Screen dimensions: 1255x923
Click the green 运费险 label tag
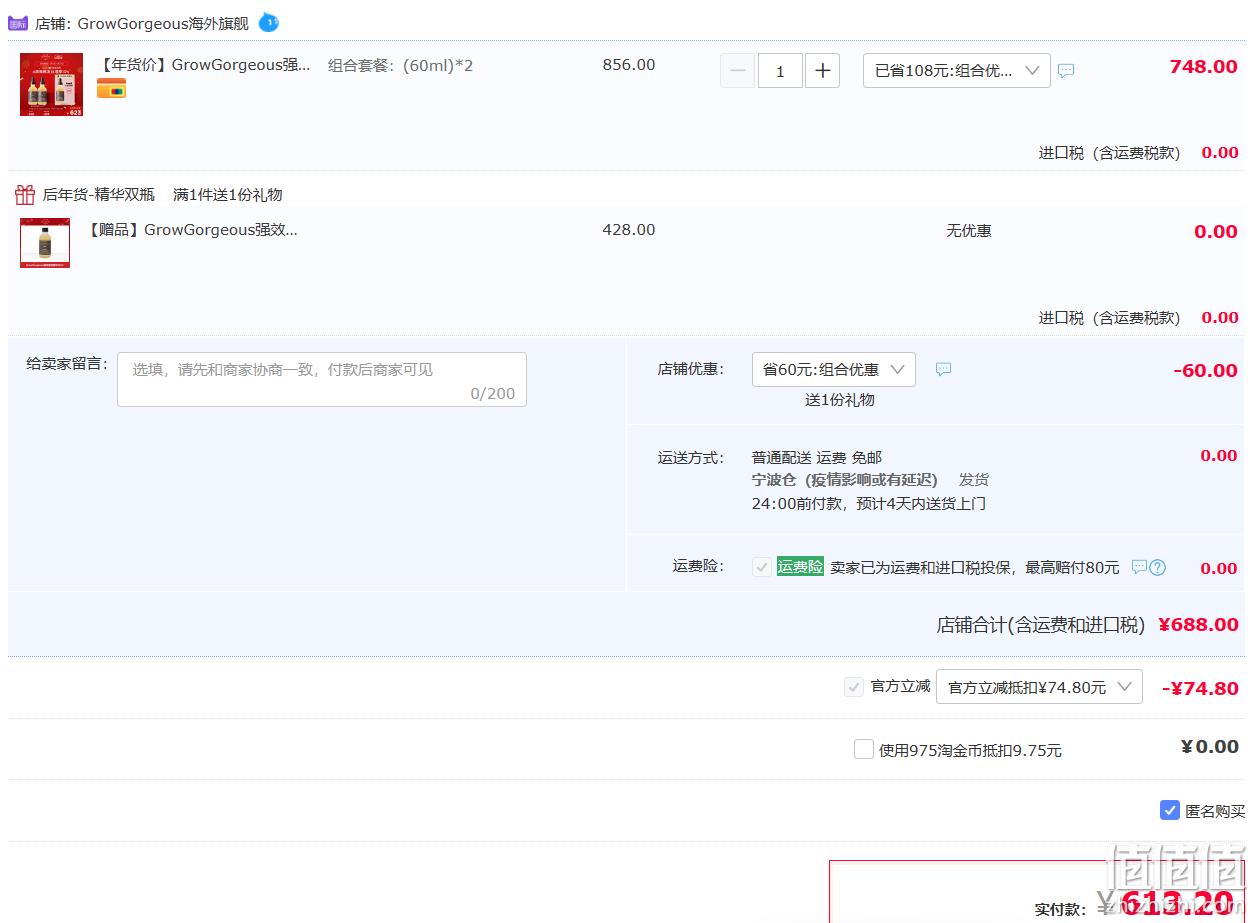click(800, 567)
